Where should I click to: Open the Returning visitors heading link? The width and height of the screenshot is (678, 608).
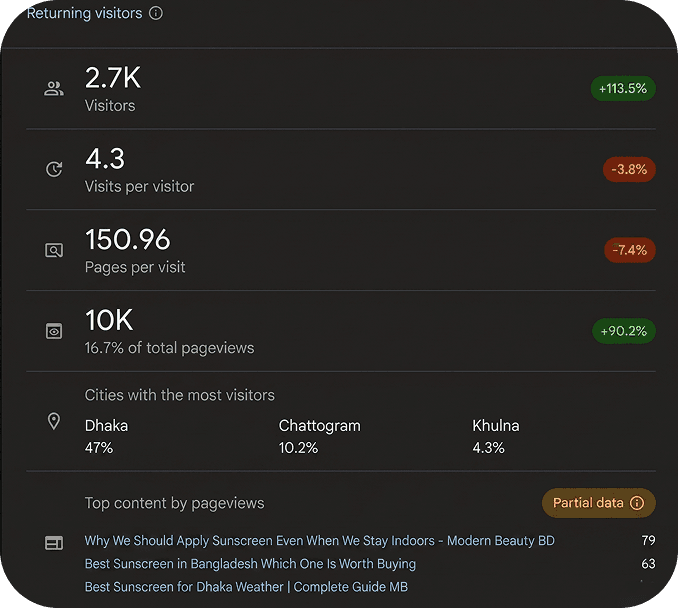pos(84,13)
